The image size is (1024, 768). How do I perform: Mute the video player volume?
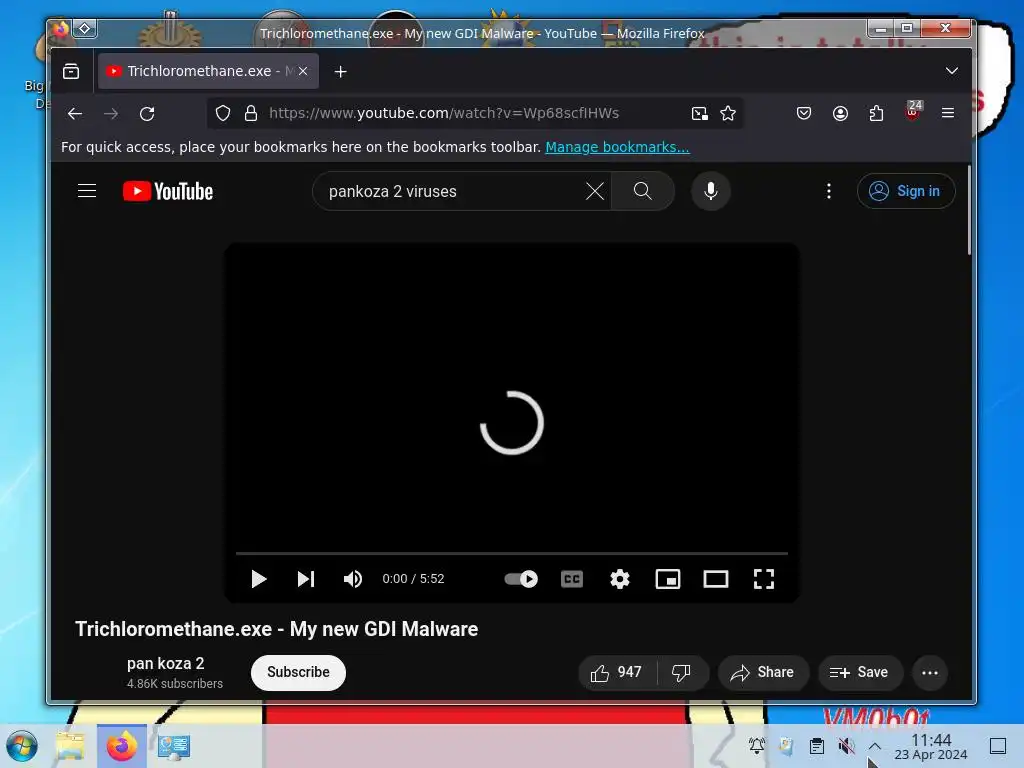point(353,579)
